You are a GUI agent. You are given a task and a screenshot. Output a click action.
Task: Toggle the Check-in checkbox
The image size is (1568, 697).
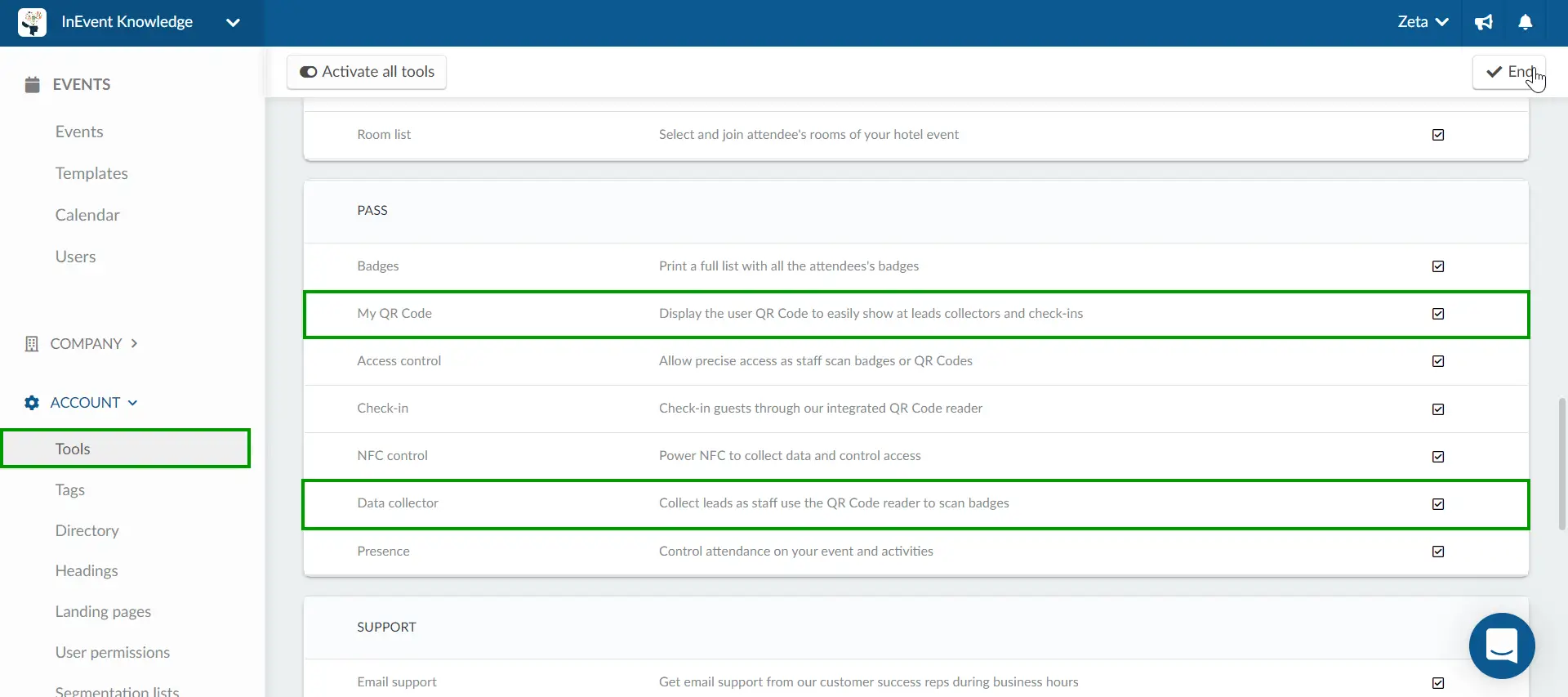tap(1438, 409)
